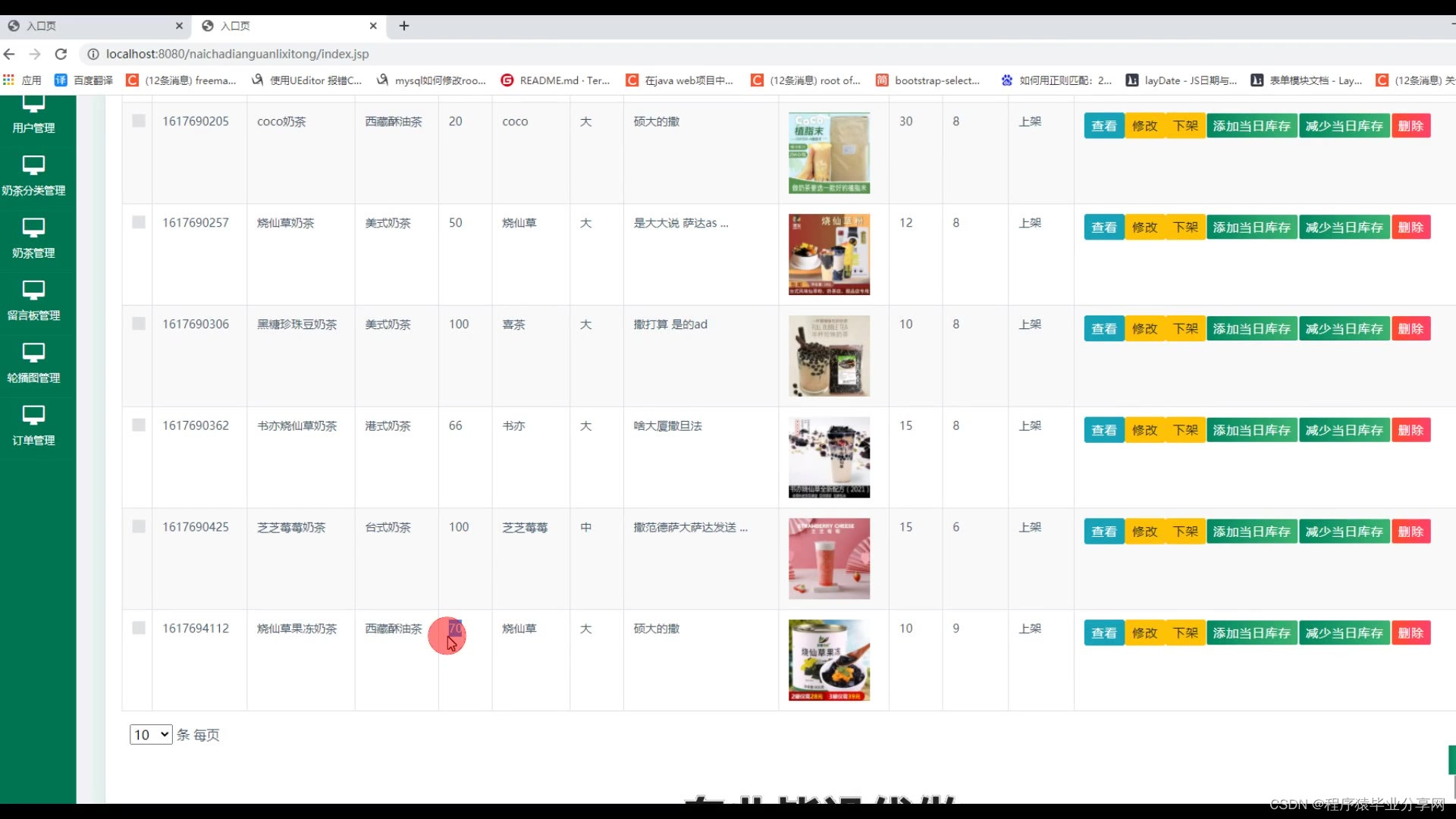Switch to the first 入口页 tab
The image size is (1456, 819).
tap(91, 26)
